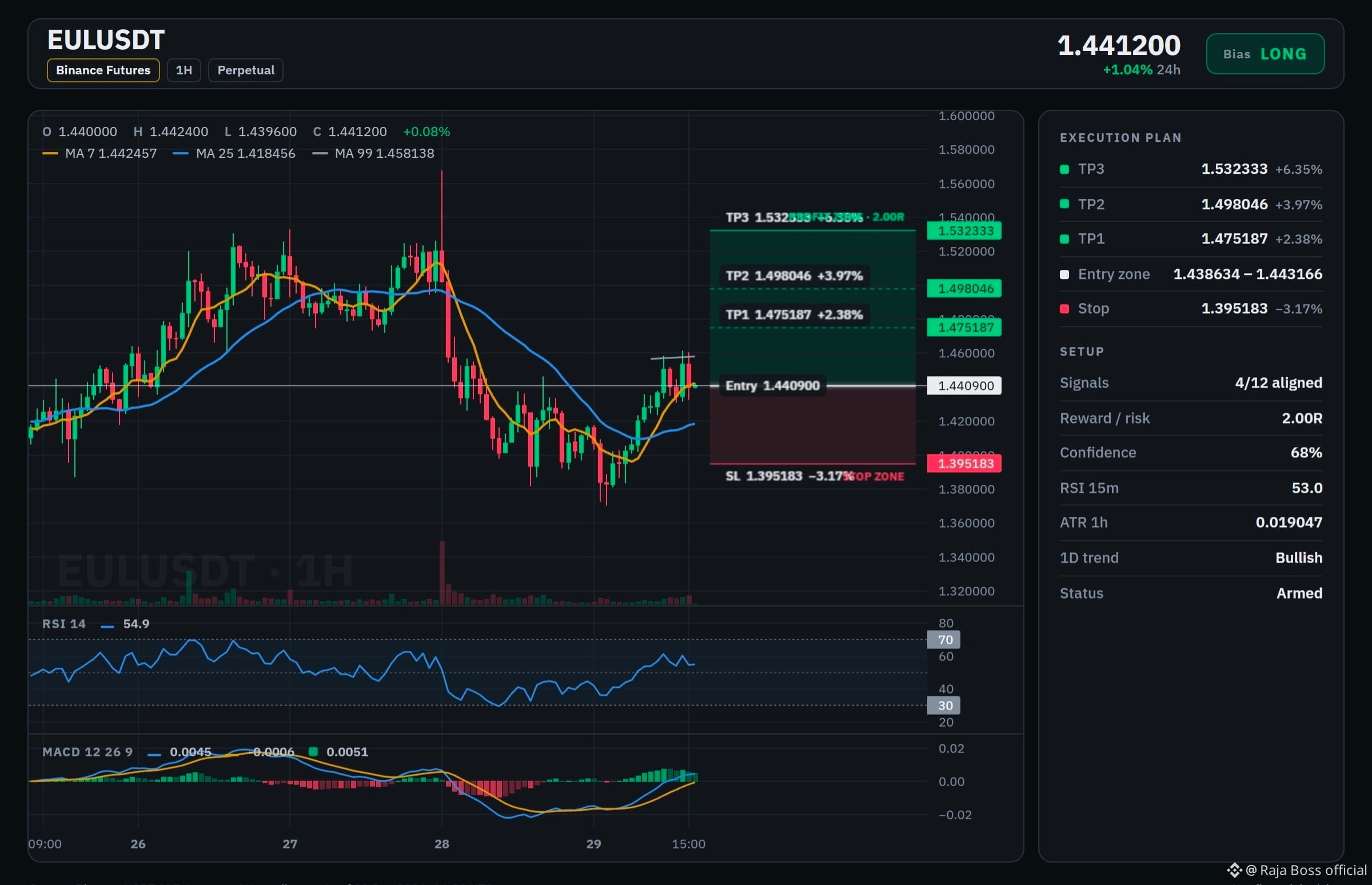Click the Entry 1.440900 chart label
The image size is (1372, 885).
772,385
